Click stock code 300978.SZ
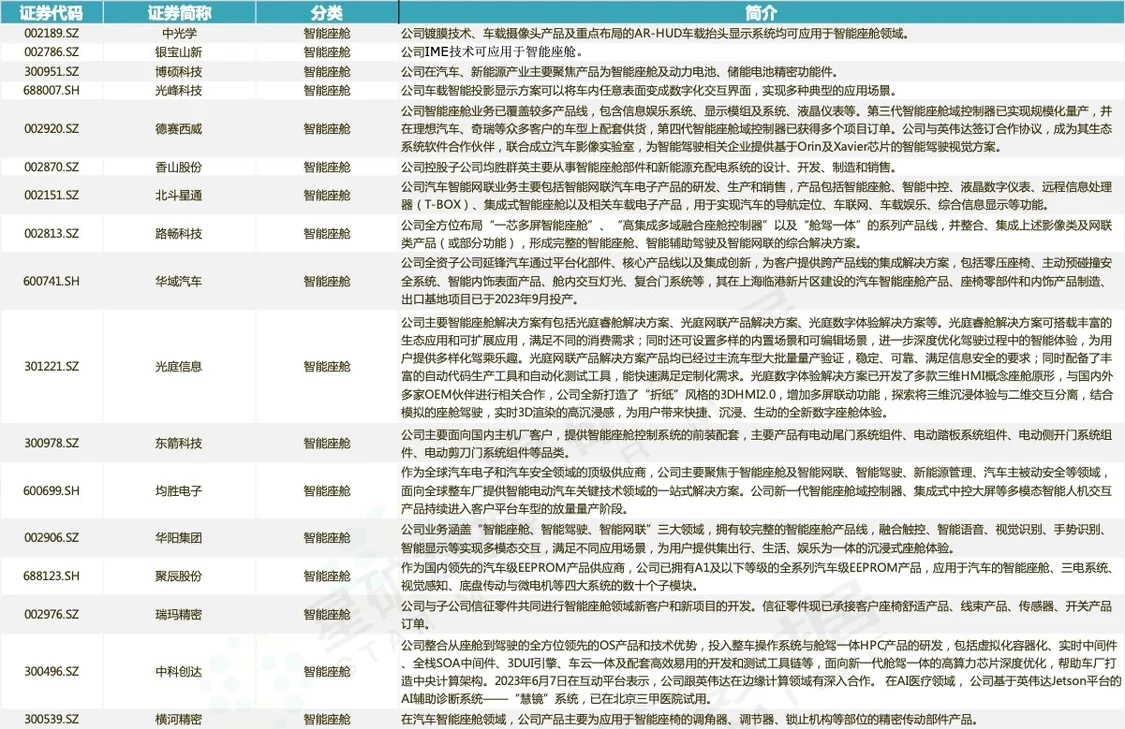 tap(51, 443)
